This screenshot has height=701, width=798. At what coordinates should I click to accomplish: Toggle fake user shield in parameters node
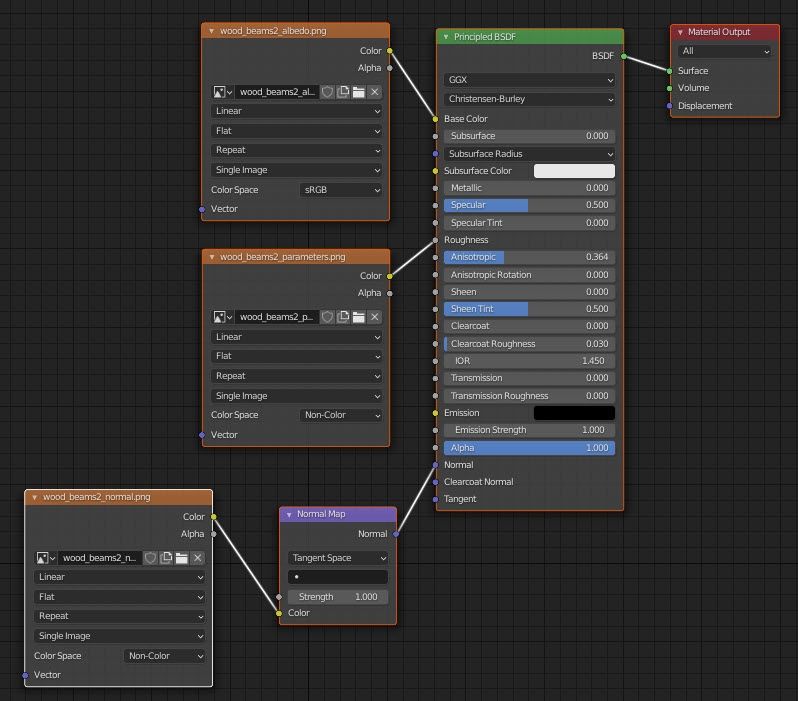[x=327, y=318]
